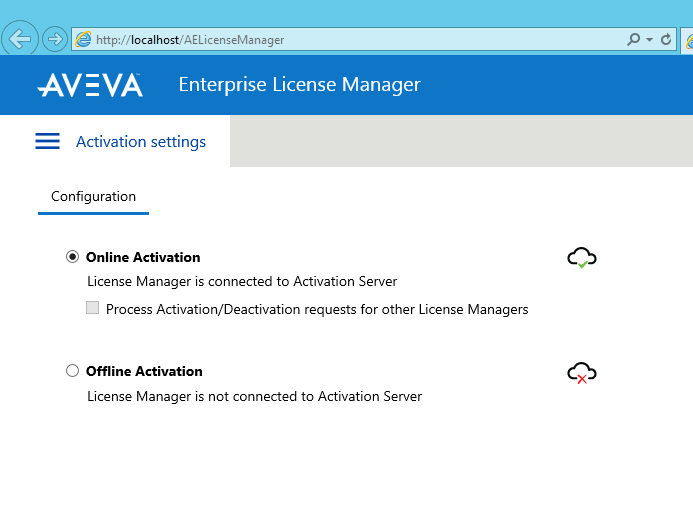693x507 pixels.
Task: Click the magnifier search icon in address bar
Action: pos(633,39)
